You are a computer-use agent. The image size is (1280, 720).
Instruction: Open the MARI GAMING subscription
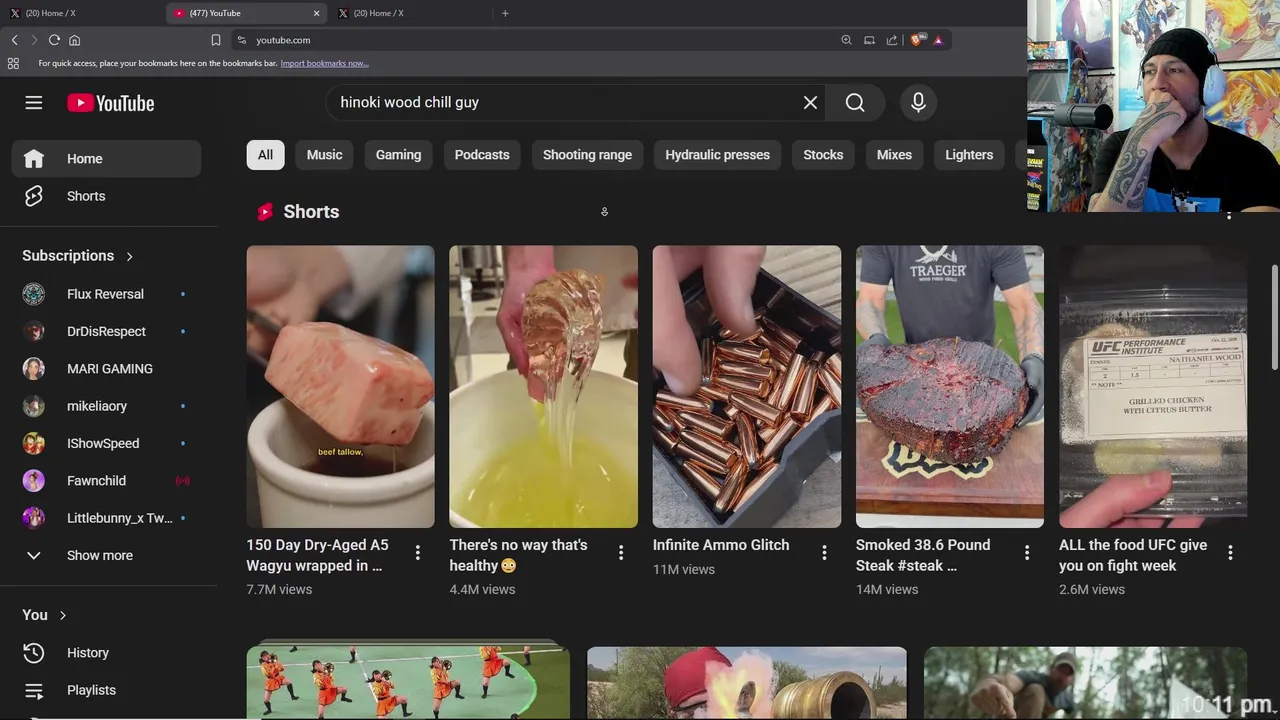pyautogui.click(x=109, y=369)
